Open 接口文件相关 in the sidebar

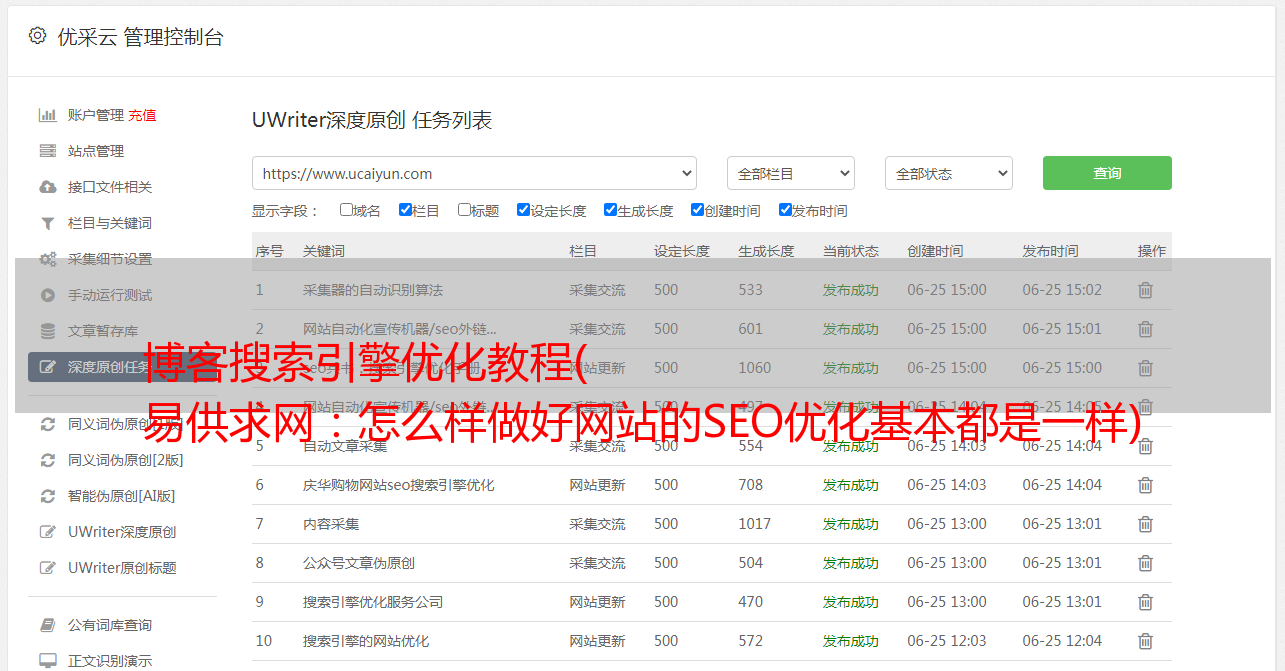110,187
